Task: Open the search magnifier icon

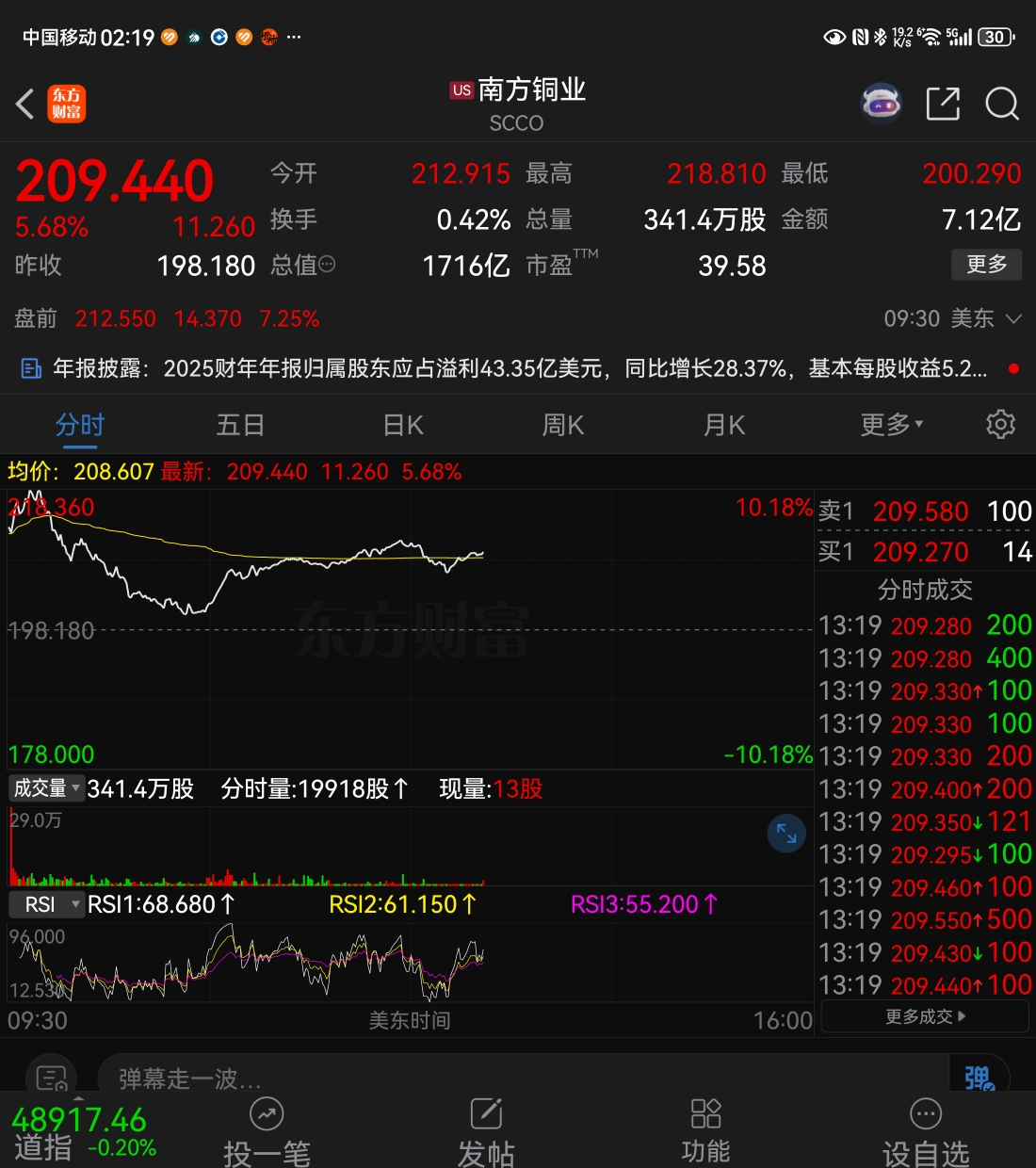Action: [1002, 104]
